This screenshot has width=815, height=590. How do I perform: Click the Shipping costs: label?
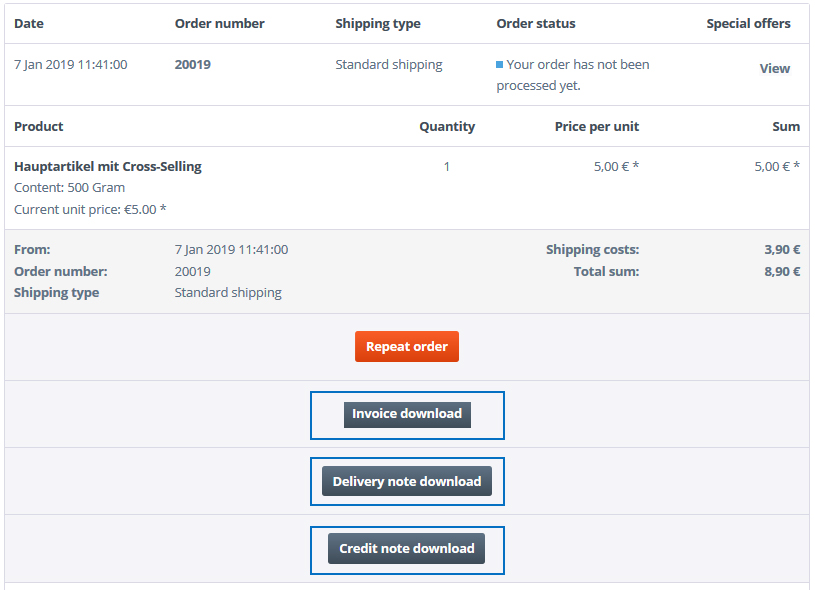[593, 250]
